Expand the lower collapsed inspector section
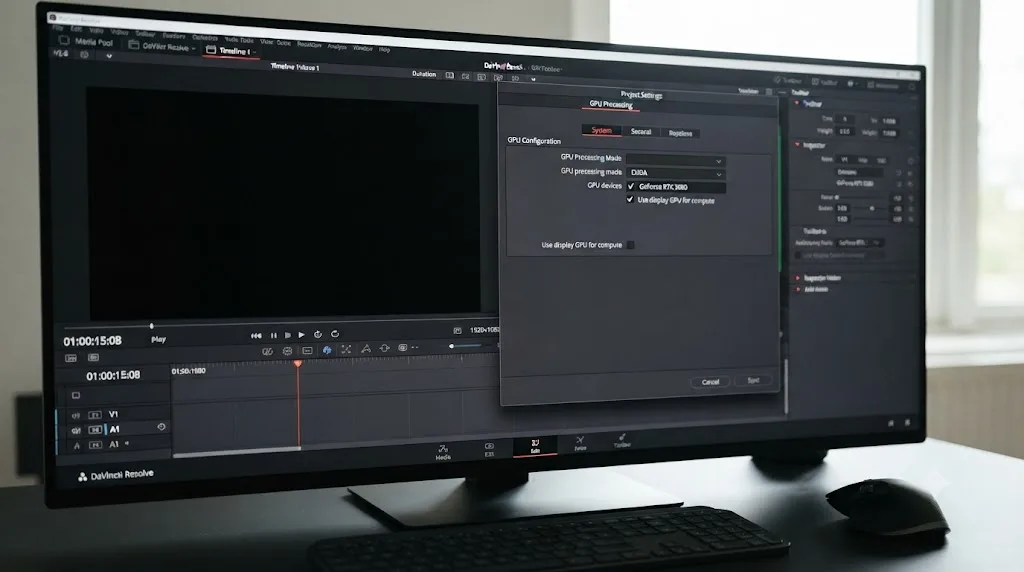Screen dimensions: 1024x572 coord(797,278)
